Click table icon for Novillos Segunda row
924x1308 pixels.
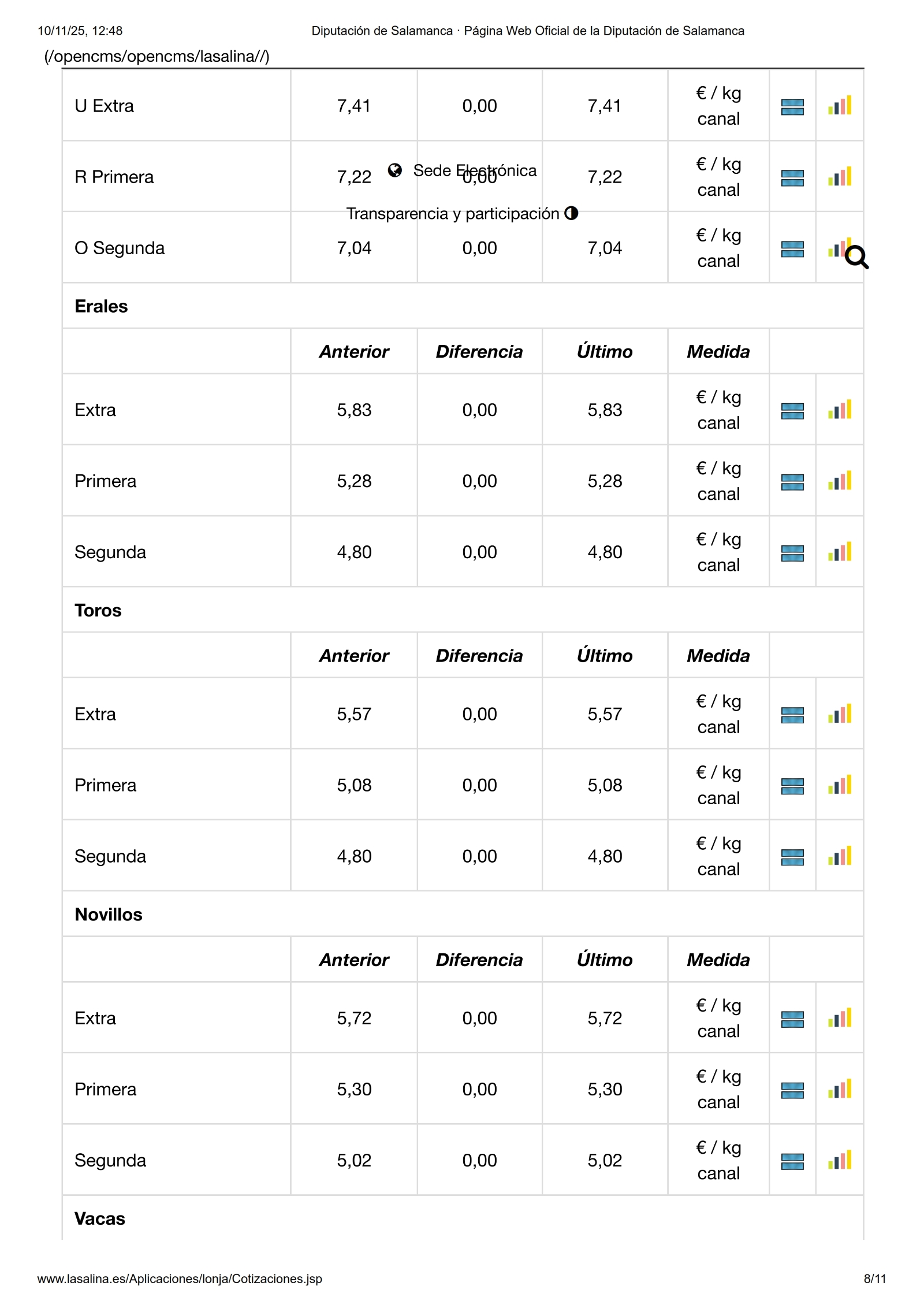point(792,1161)
